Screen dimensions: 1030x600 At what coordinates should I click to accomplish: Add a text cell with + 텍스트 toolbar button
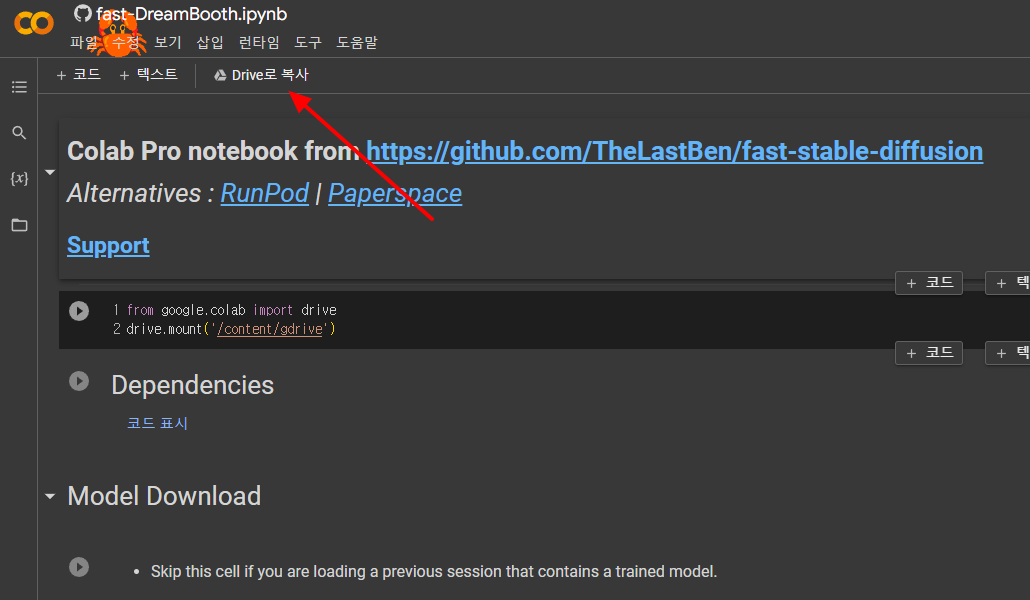[148, 75]
